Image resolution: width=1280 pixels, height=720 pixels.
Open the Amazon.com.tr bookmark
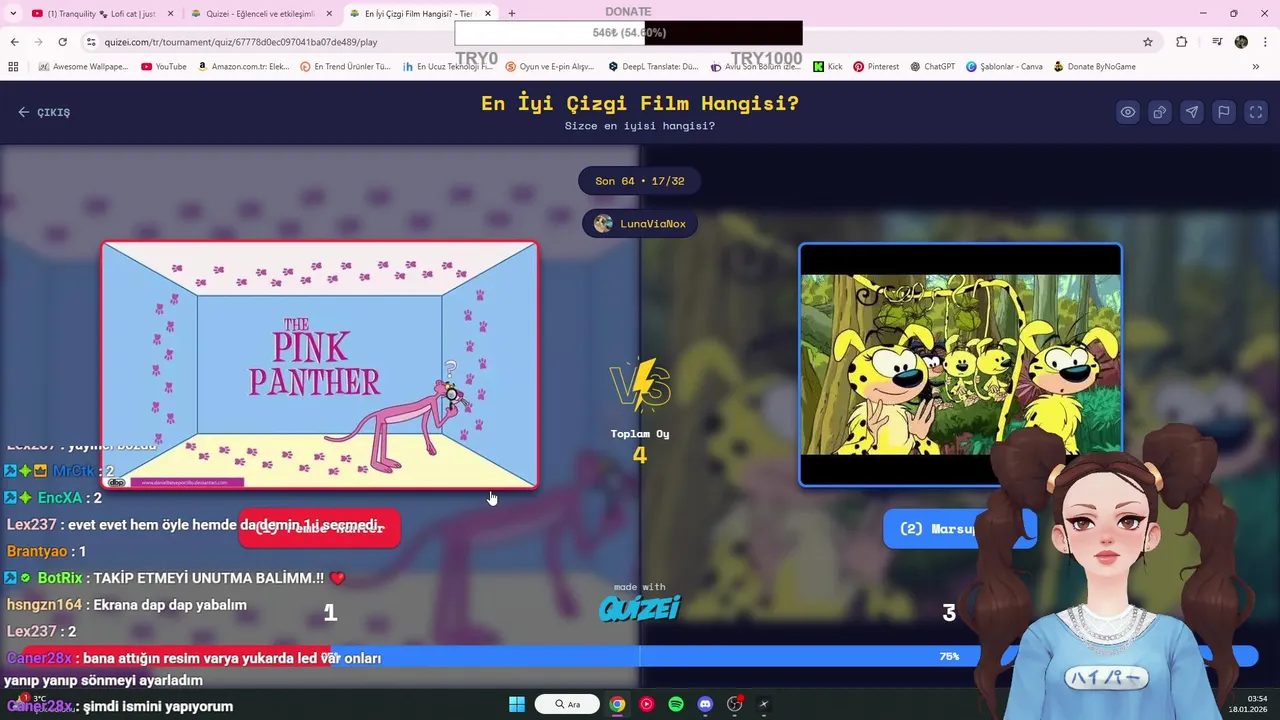(243, 67)
